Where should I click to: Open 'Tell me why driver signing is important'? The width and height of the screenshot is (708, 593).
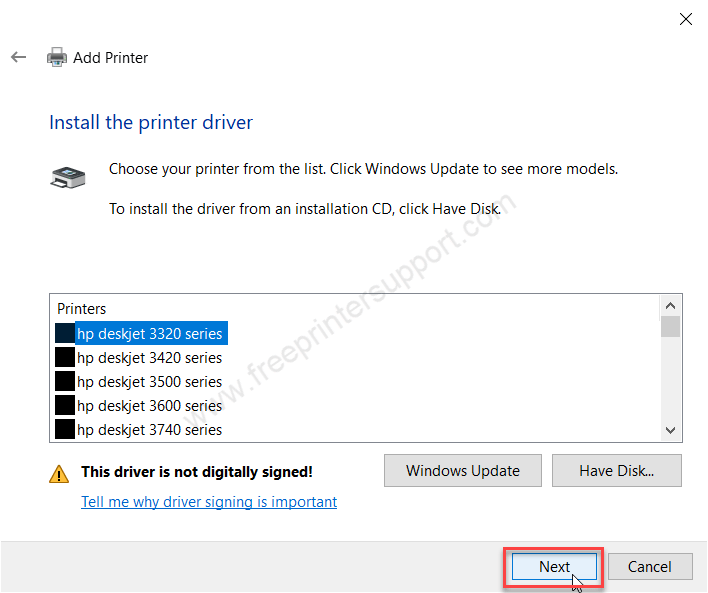click(209, 501)
